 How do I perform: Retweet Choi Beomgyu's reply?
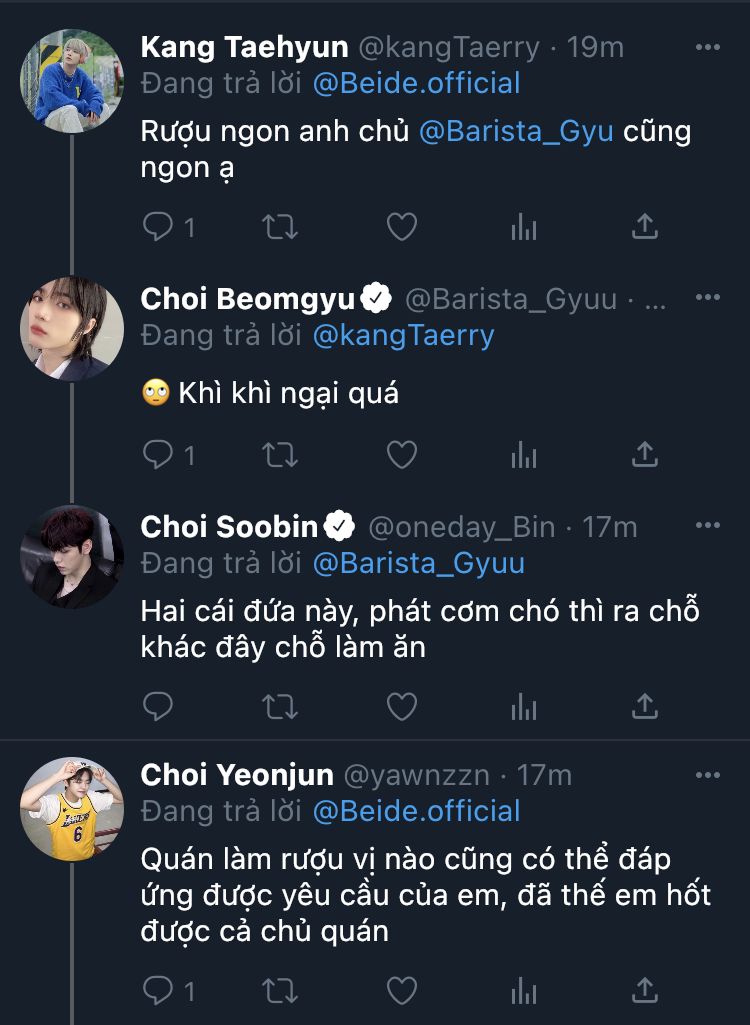pos(280,455)
